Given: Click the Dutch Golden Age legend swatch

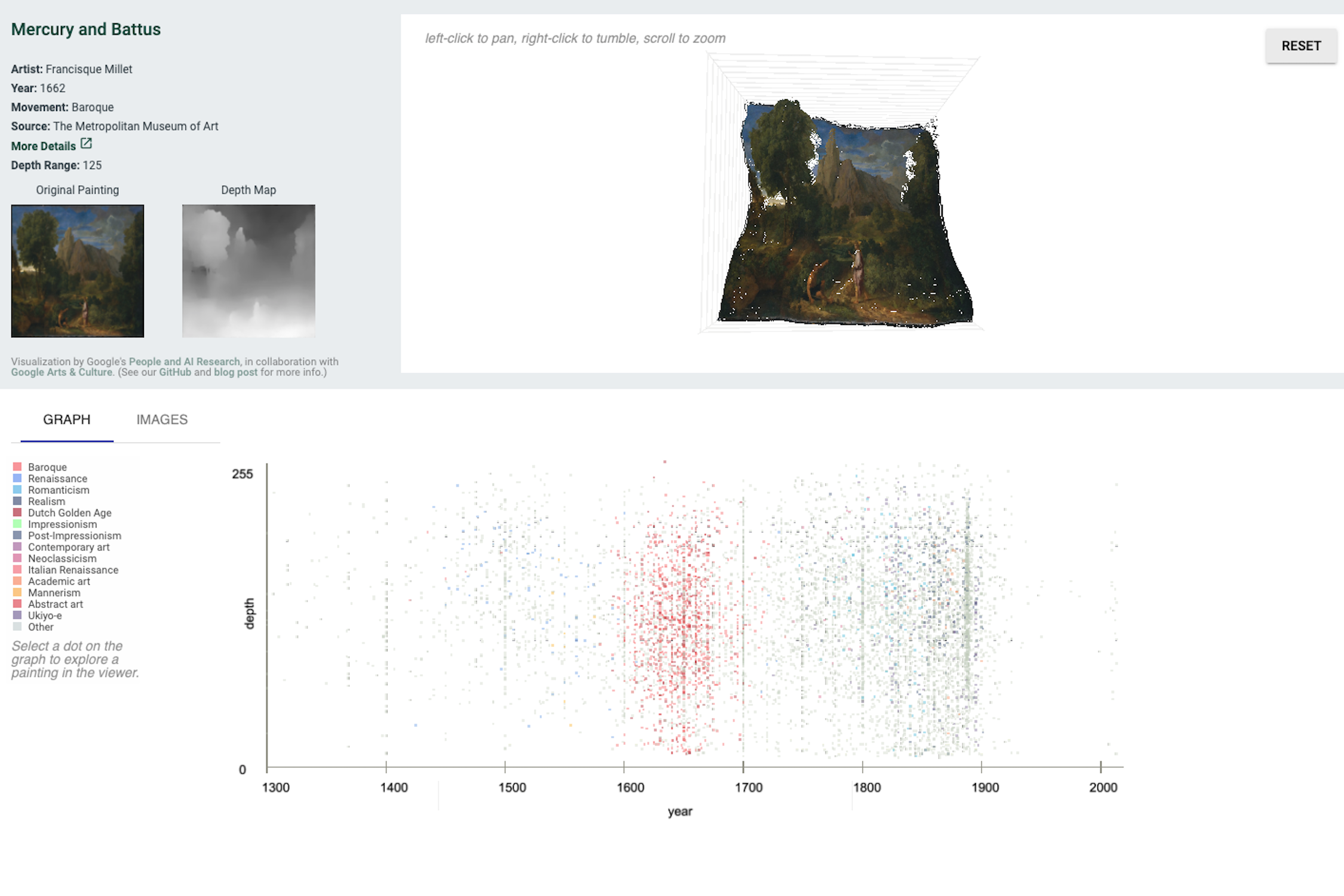Looking at the screenshot, I should 17,513.
